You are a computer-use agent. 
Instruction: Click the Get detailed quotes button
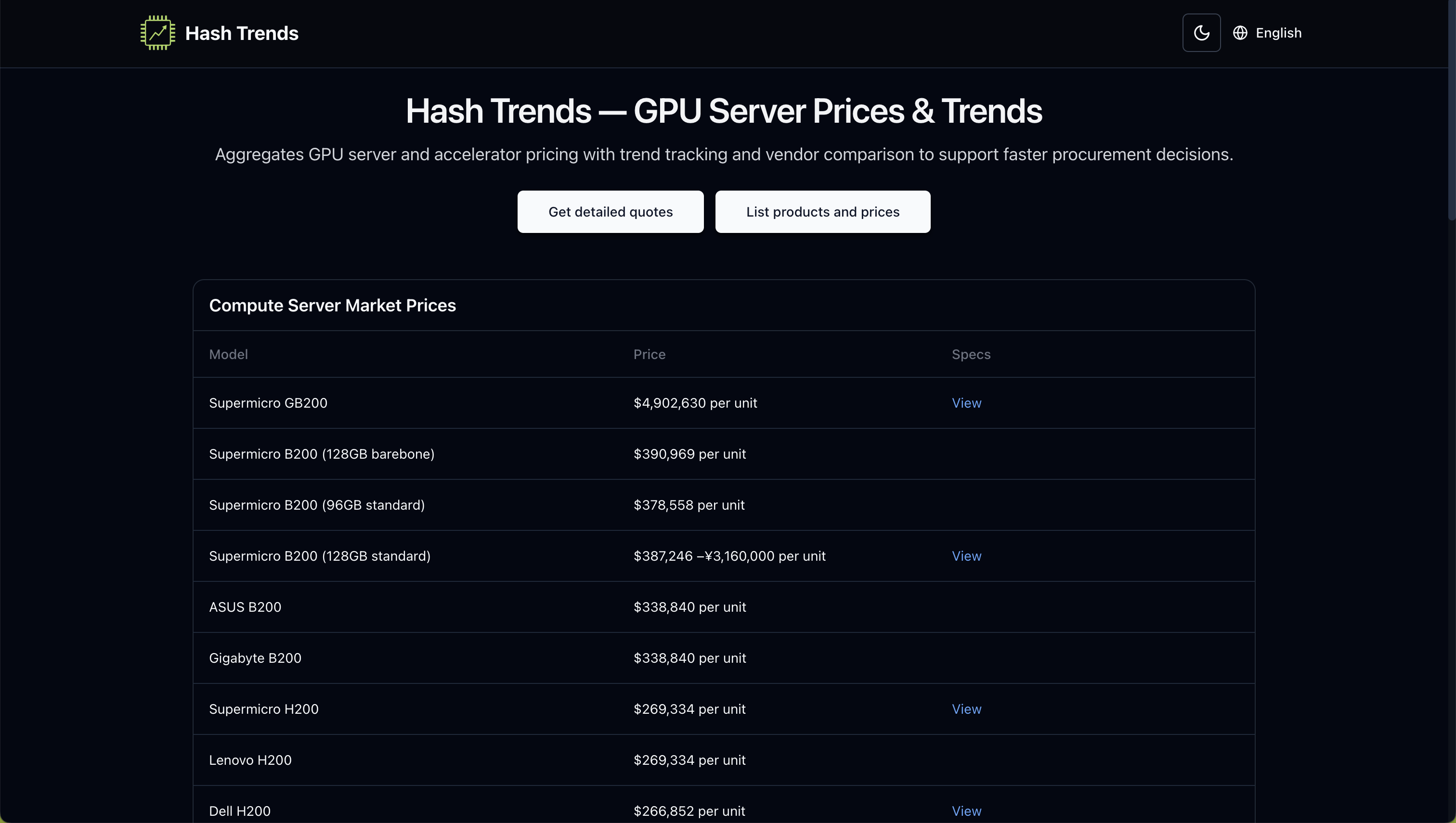610,211
